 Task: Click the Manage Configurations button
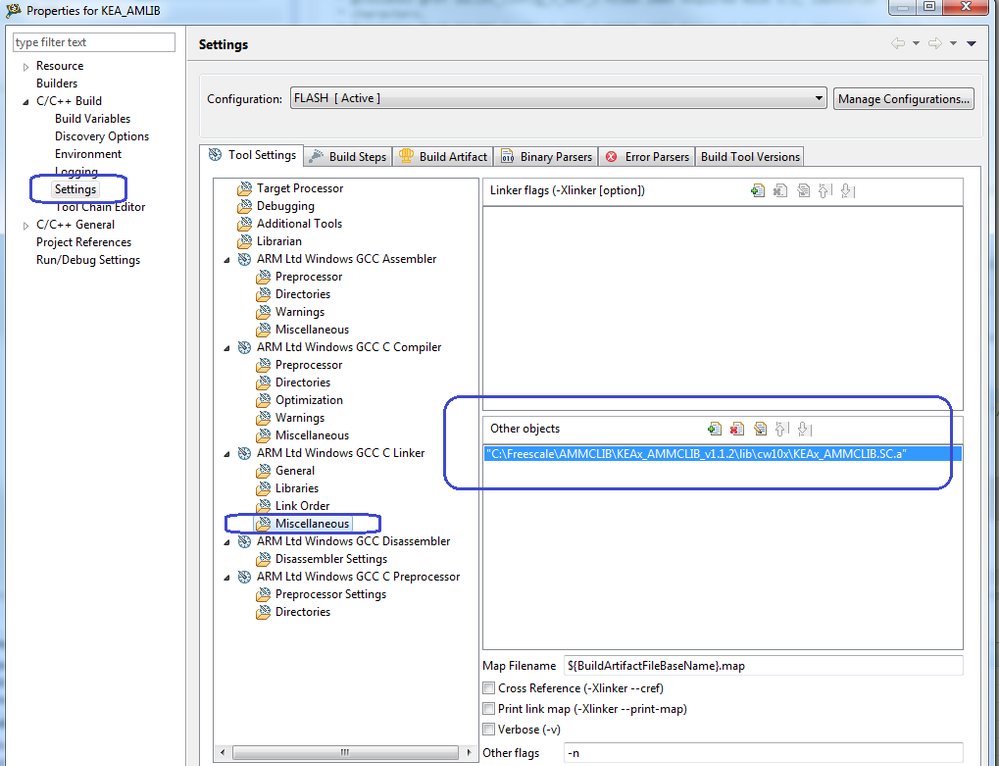[x=903, y=99]
